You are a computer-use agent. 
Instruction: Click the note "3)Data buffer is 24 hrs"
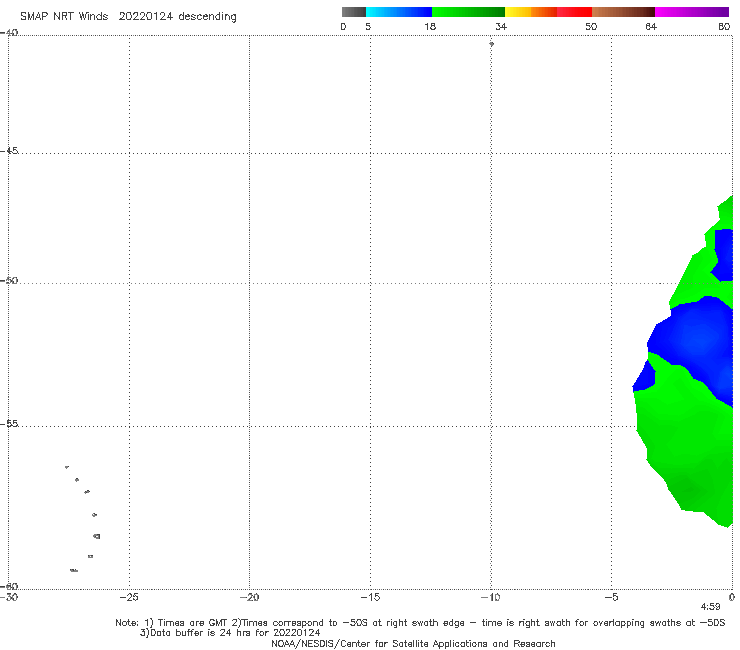pyautogui.click(x=230, y=633)
